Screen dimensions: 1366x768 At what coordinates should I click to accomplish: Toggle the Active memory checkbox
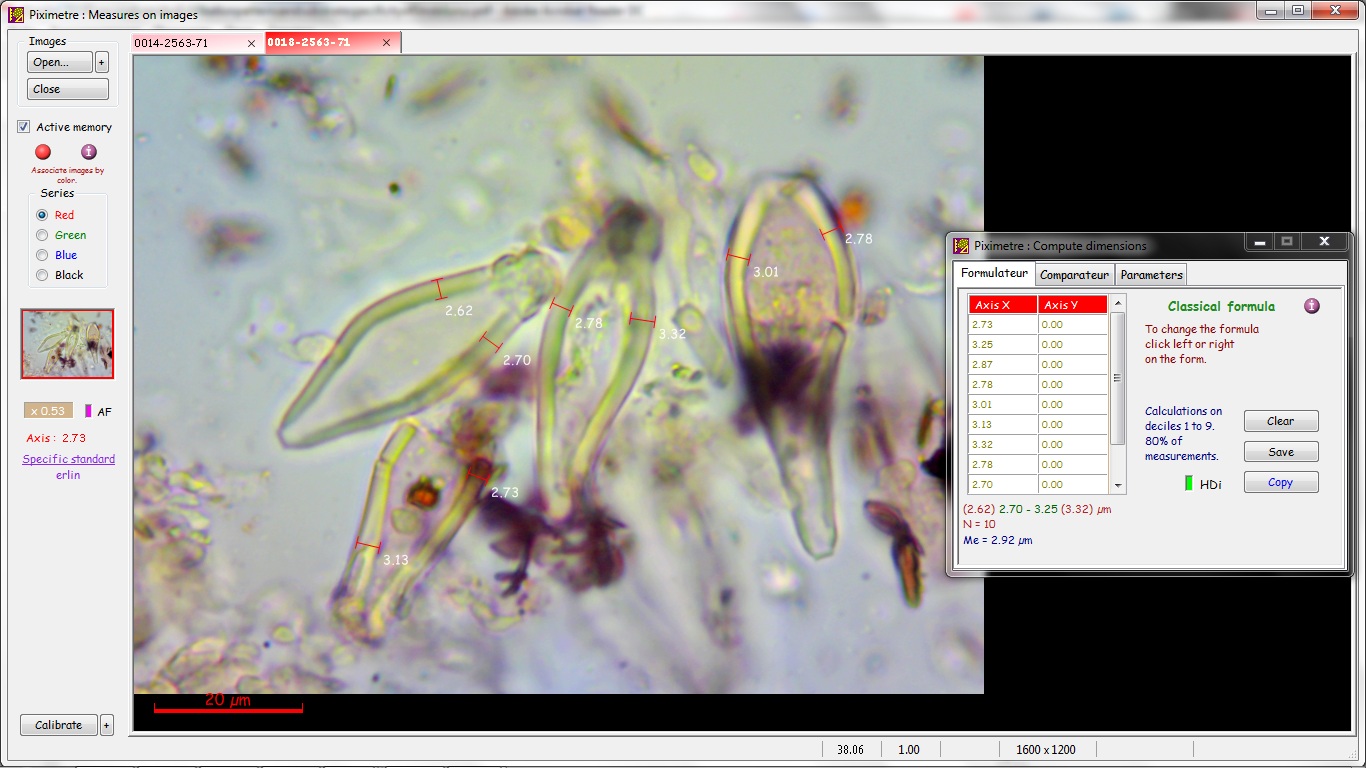pos(24,127)
